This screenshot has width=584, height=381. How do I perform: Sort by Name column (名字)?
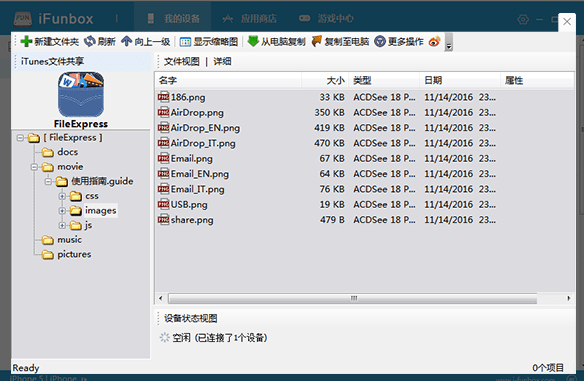coord(228,80)
